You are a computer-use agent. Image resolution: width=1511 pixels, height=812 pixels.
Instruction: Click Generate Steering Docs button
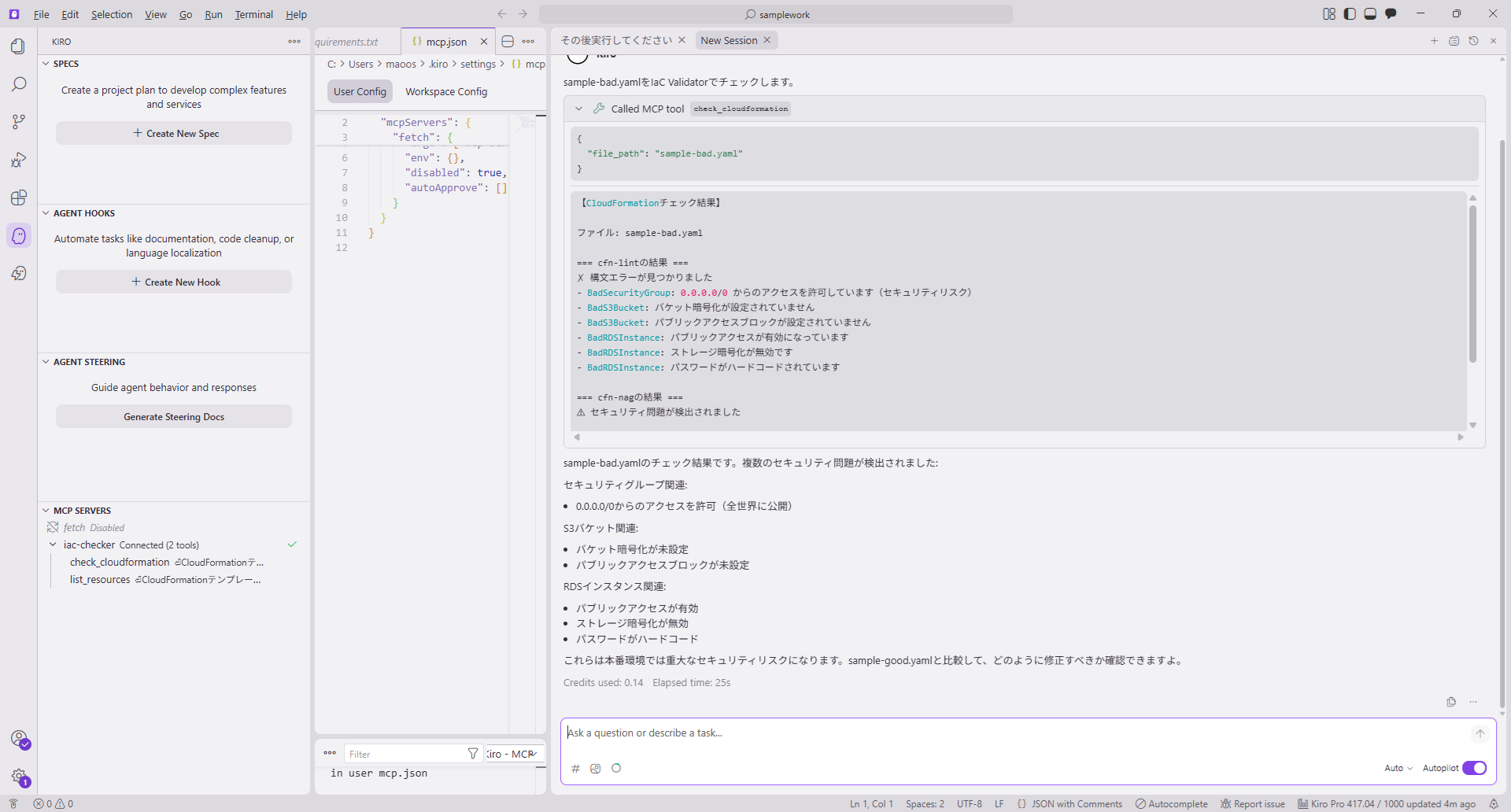point(174,416)
